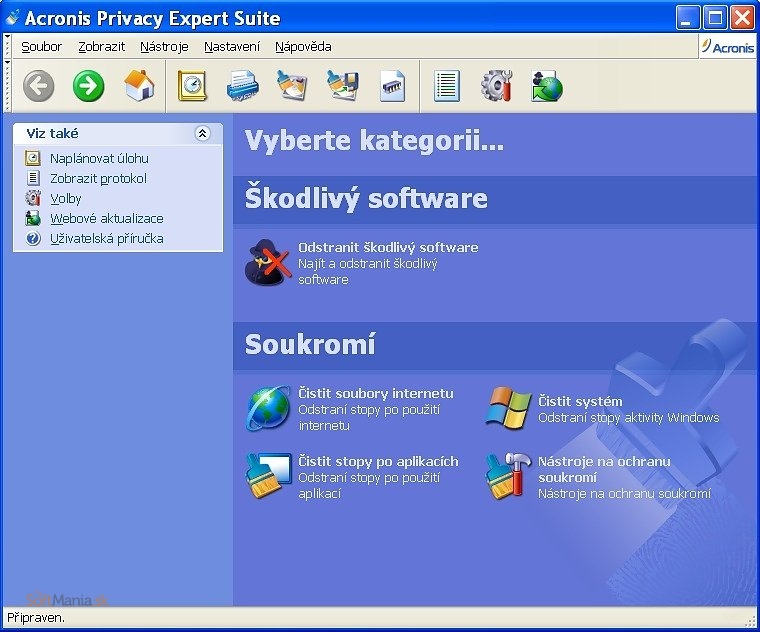
Task: Open Nástroje na ochranu soukromí
Action: [604, 469]
